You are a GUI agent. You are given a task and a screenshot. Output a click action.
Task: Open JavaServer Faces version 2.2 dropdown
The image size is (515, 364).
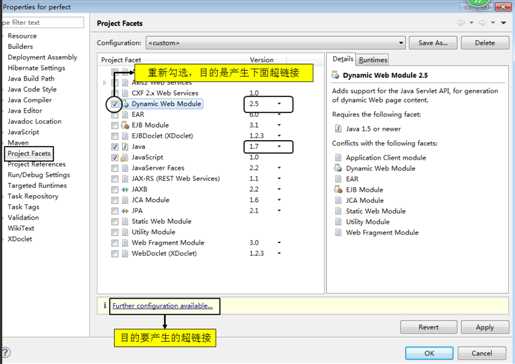pyautogui.click(x=279, y=168)
